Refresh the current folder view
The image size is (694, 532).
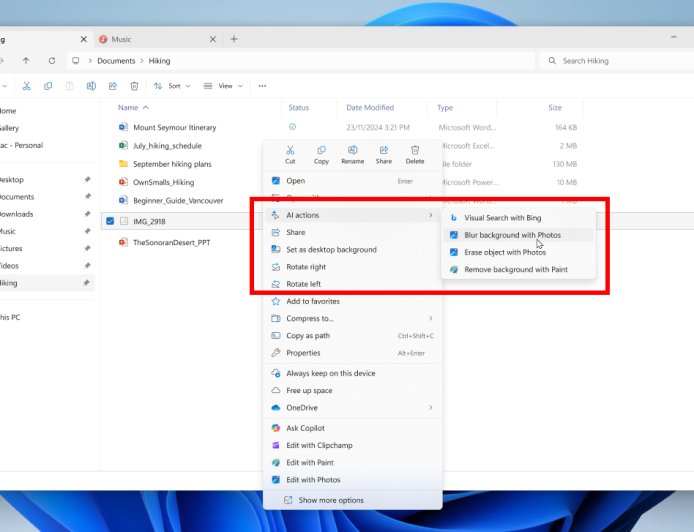[51, 61]
